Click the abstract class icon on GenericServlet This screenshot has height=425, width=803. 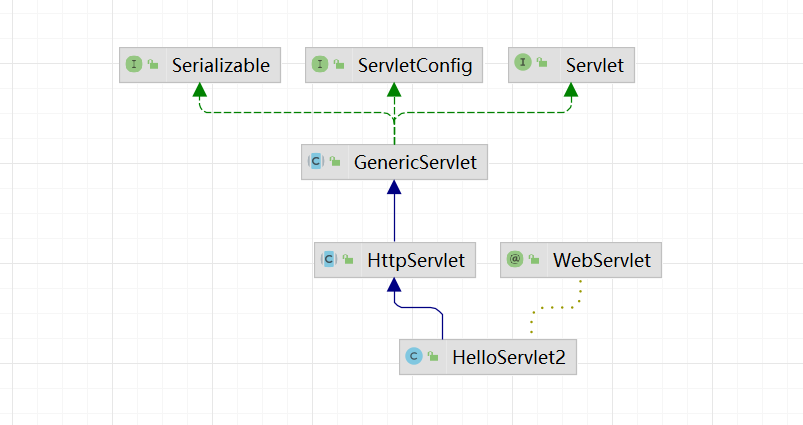(x=315, y=161)
